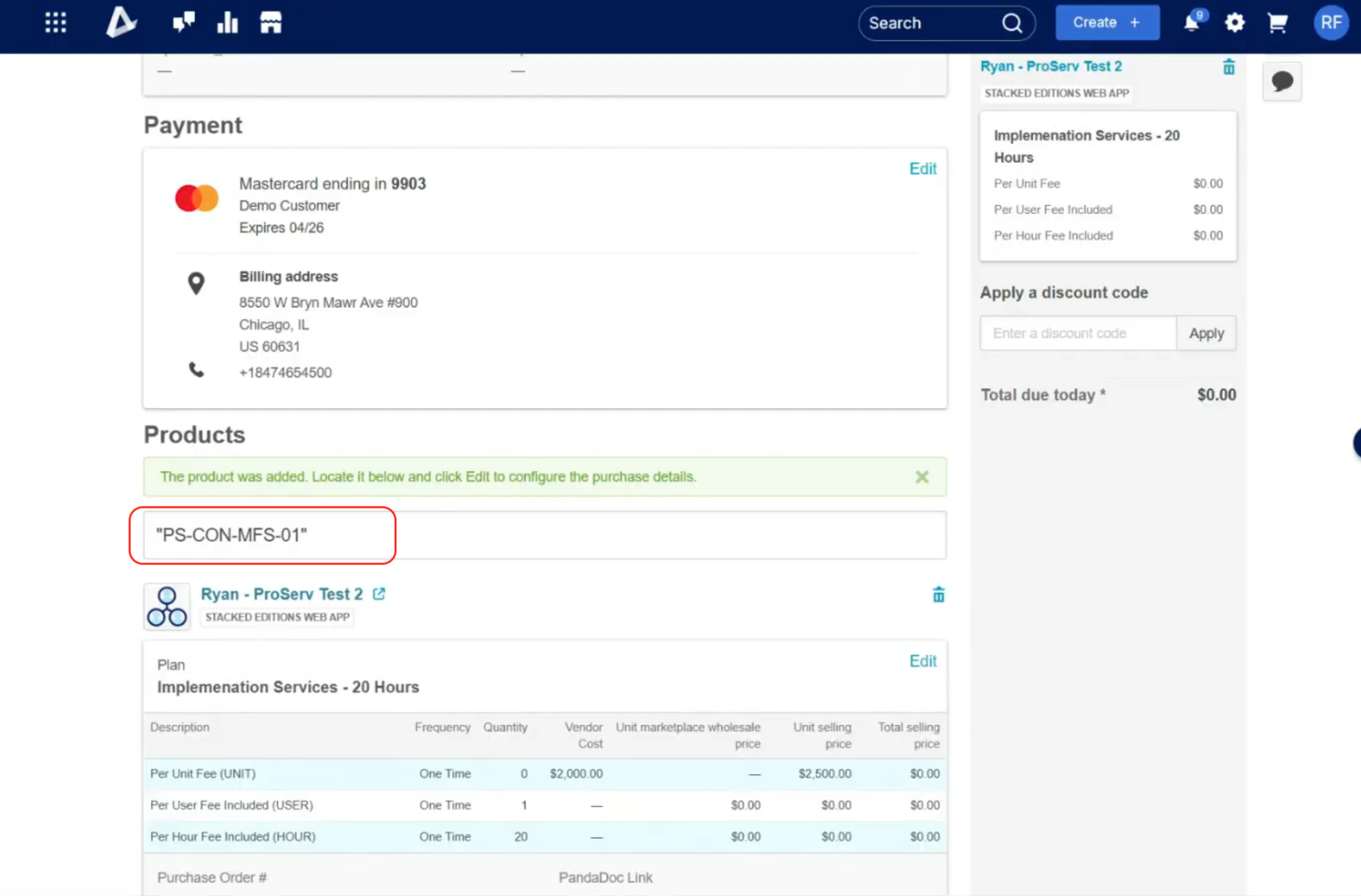Click the Unit marketplace wholesale price column header
The image size is (1361, 896).
(688, 735)
